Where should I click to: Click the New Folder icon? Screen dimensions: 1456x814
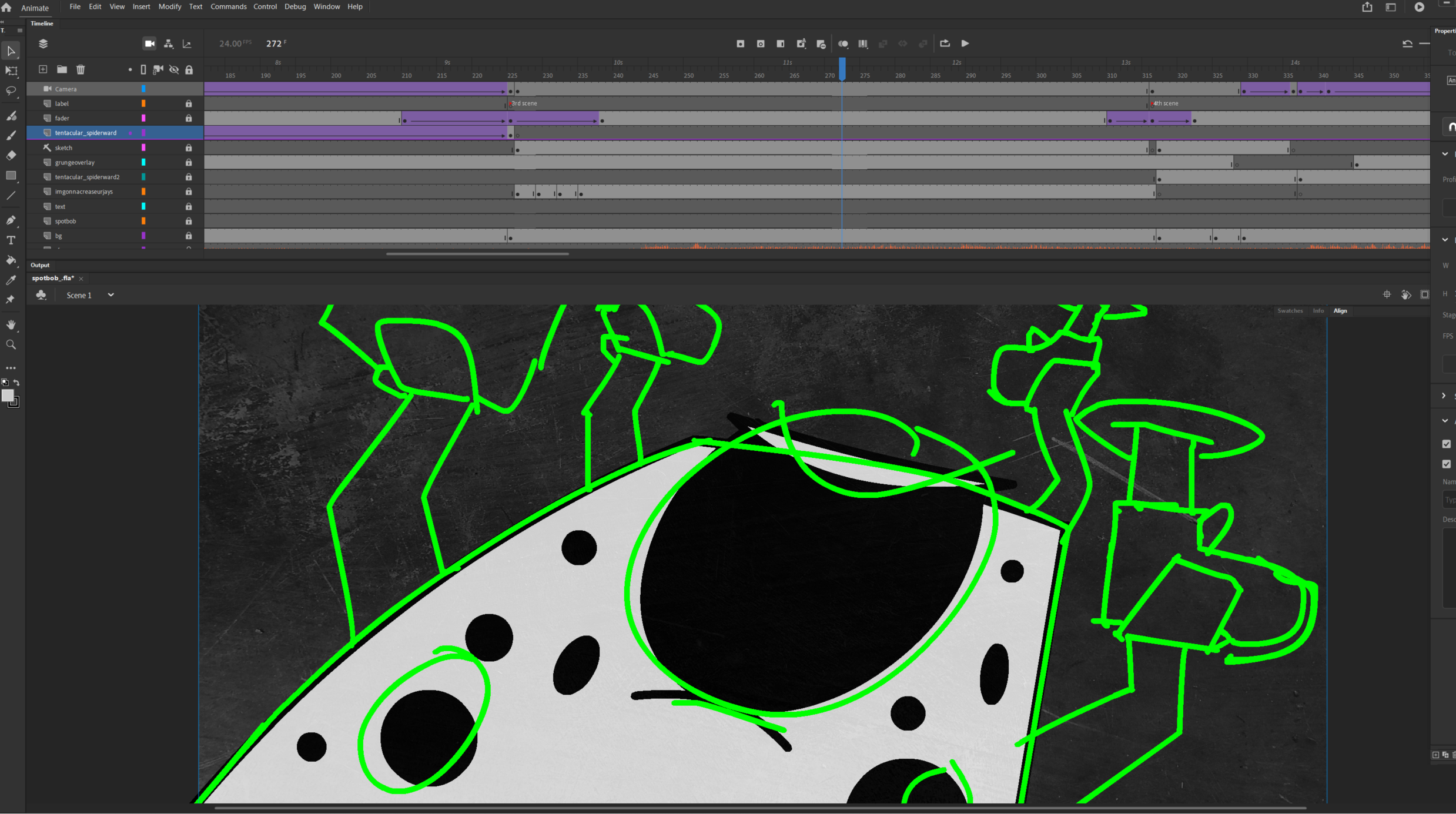pos(62,69)
